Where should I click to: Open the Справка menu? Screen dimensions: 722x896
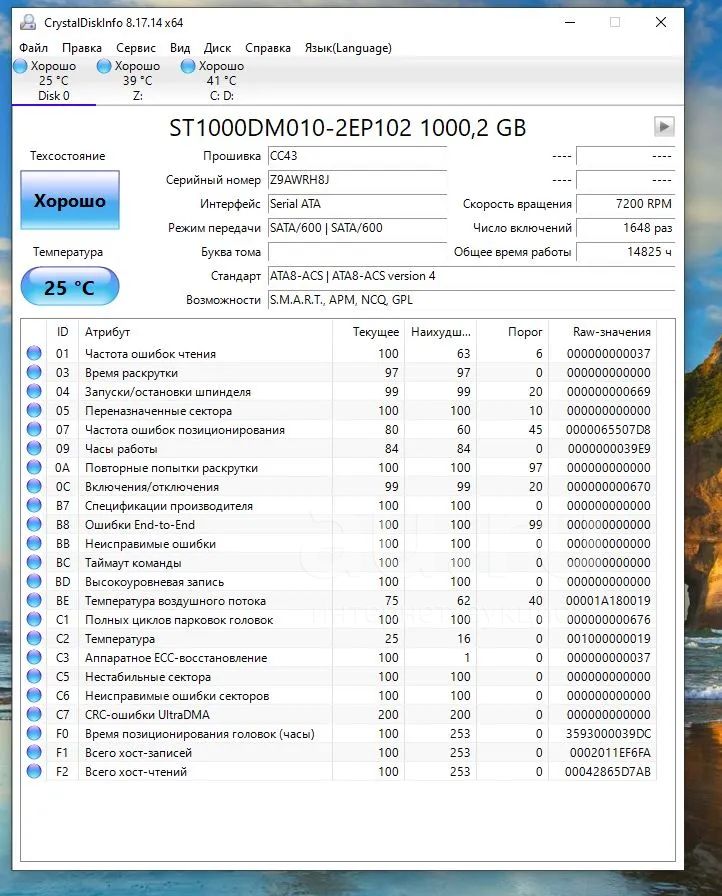pos(268,48)
